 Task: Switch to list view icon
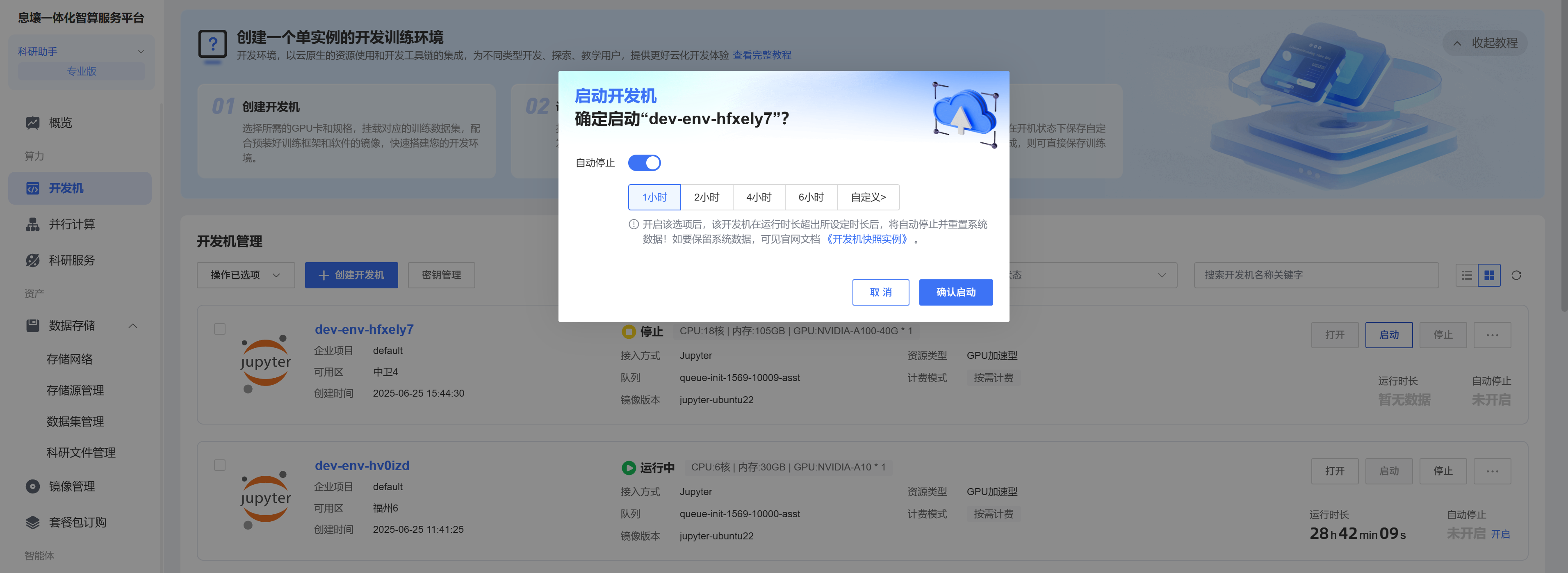[1467, 275]
